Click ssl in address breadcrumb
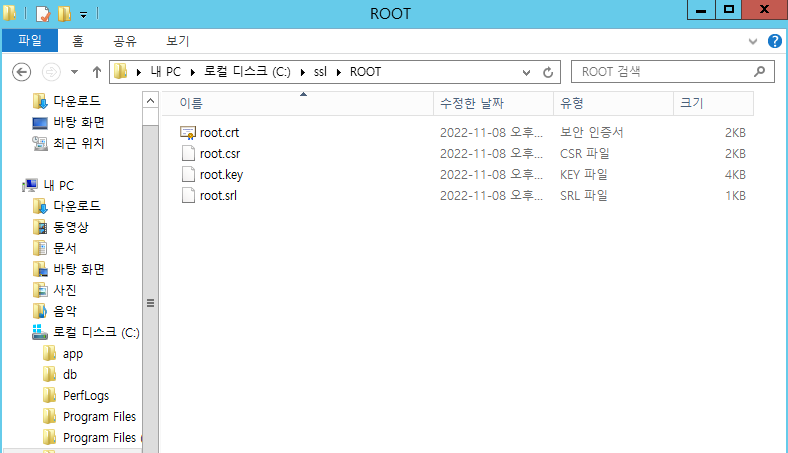The image size is (788, 453). pos(321,72)
